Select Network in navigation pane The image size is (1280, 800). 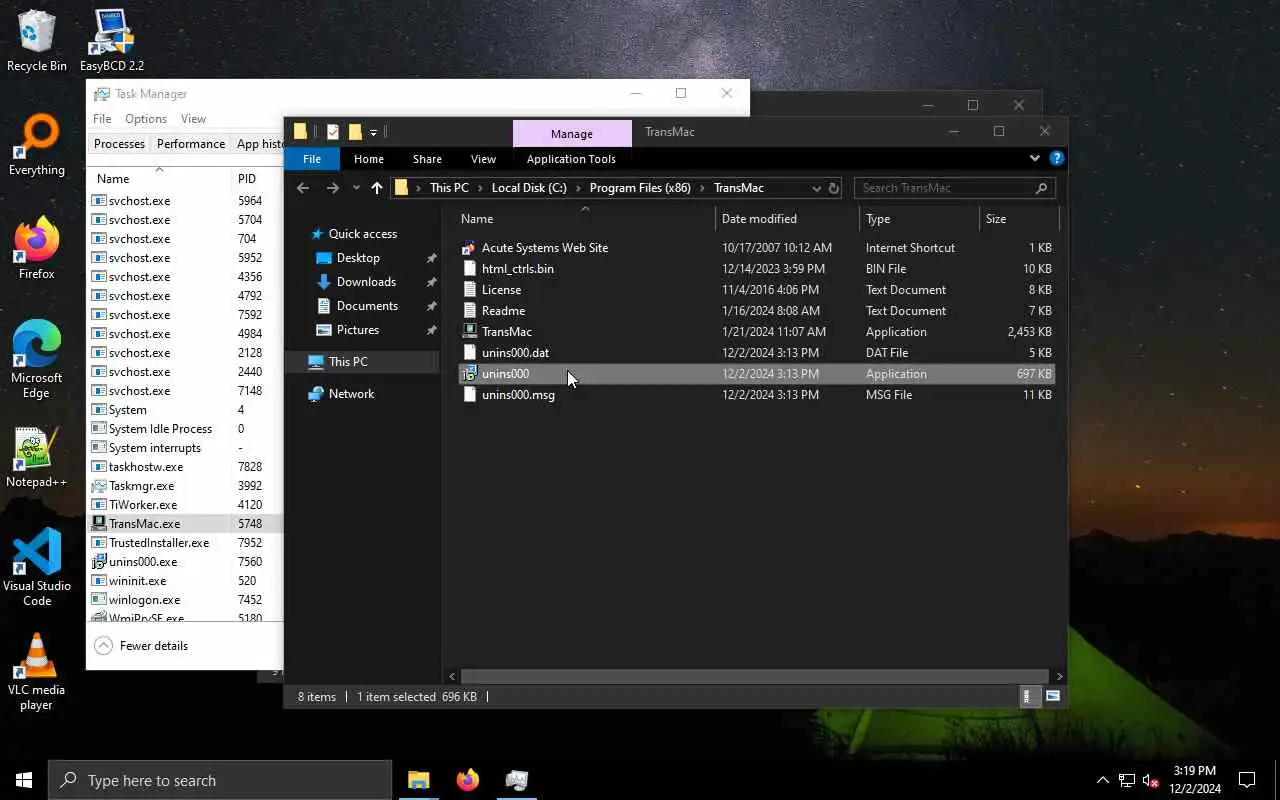351,394
